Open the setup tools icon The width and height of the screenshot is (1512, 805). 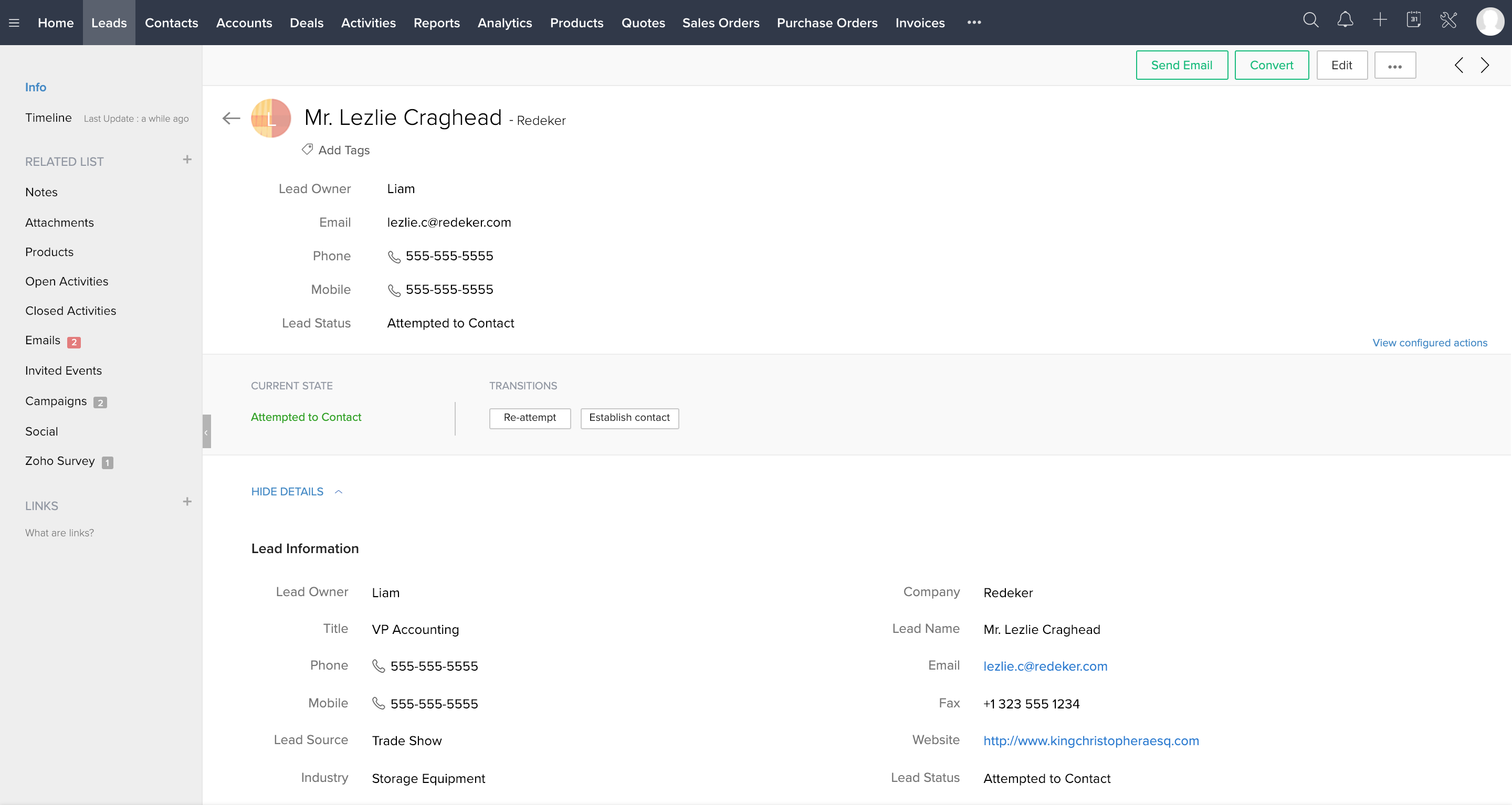(x=1448, y=20)
